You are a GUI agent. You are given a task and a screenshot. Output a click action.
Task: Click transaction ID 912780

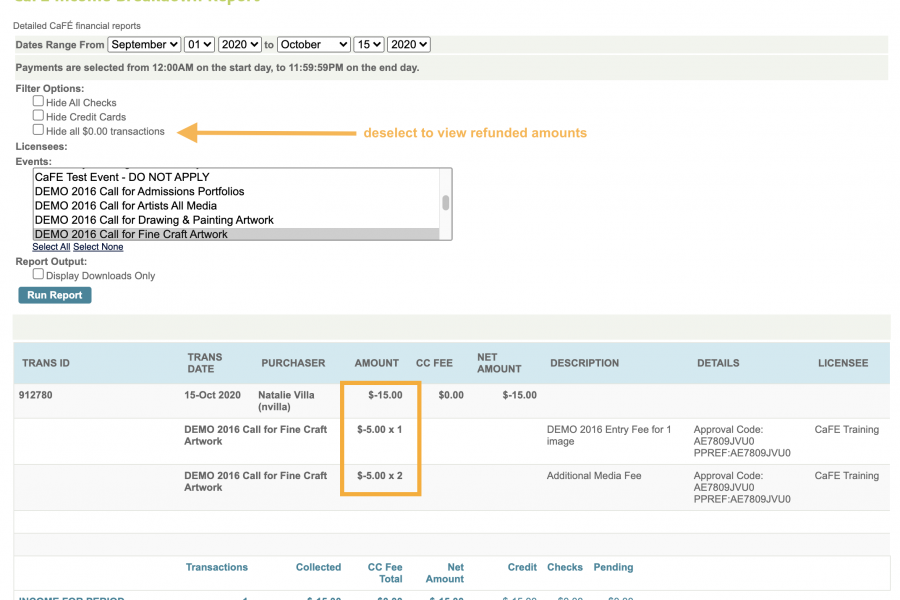click(x=36, y=395)
